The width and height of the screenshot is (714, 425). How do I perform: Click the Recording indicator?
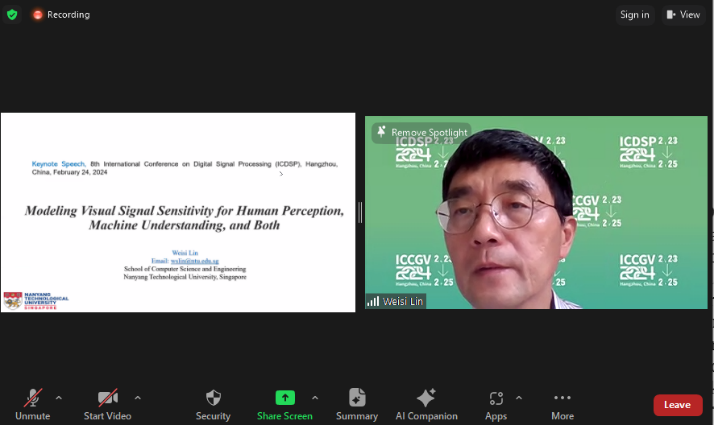tap(60, 14)
